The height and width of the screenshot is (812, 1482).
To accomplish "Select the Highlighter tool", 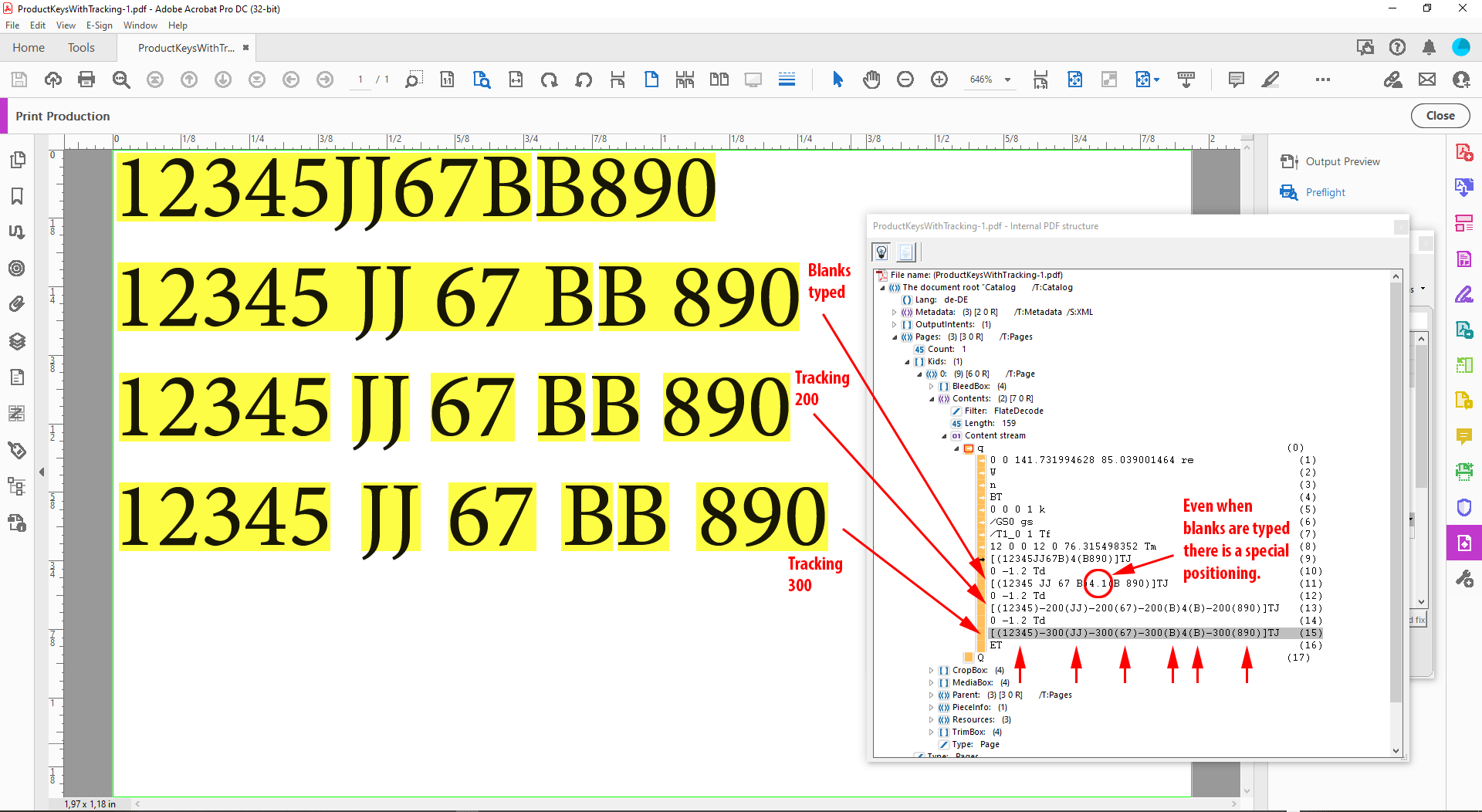I will [x=1271, y=80].
